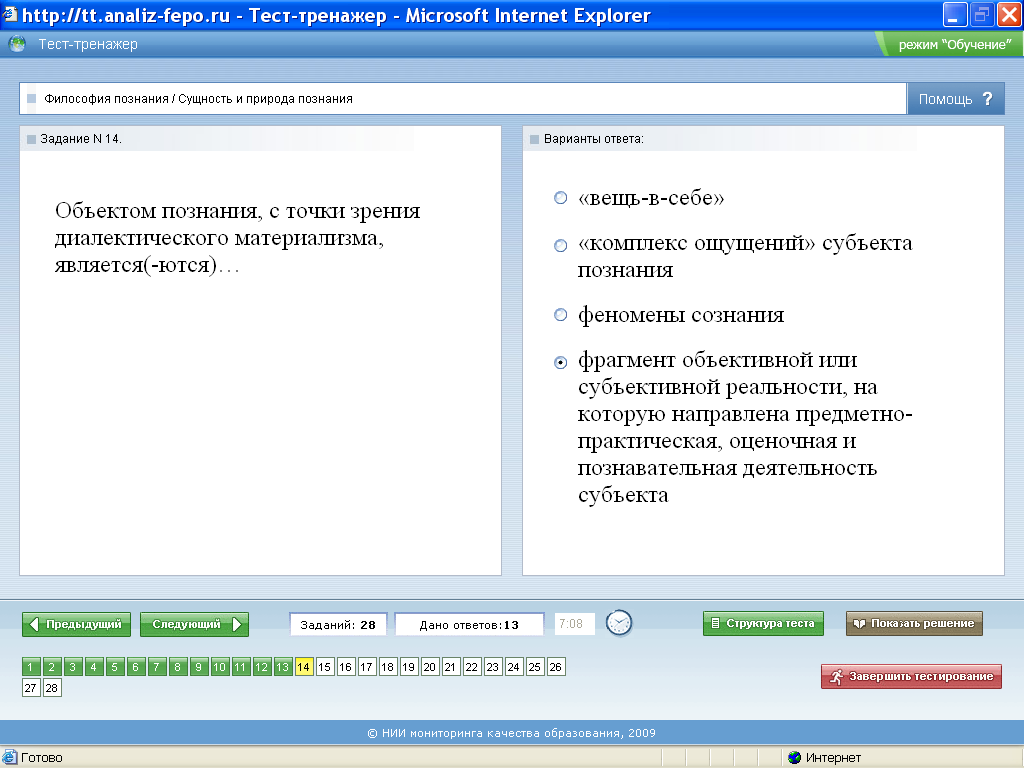Jump to question 24

(x=513, y=667)
